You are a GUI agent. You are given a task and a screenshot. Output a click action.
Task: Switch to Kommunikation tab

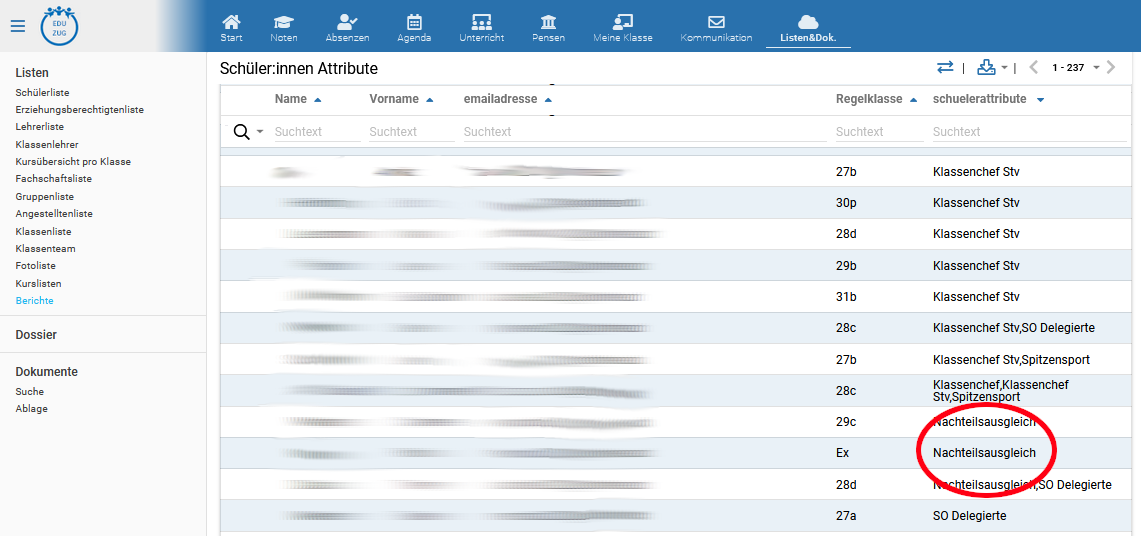pyautogui.click(x=716, y=27)
